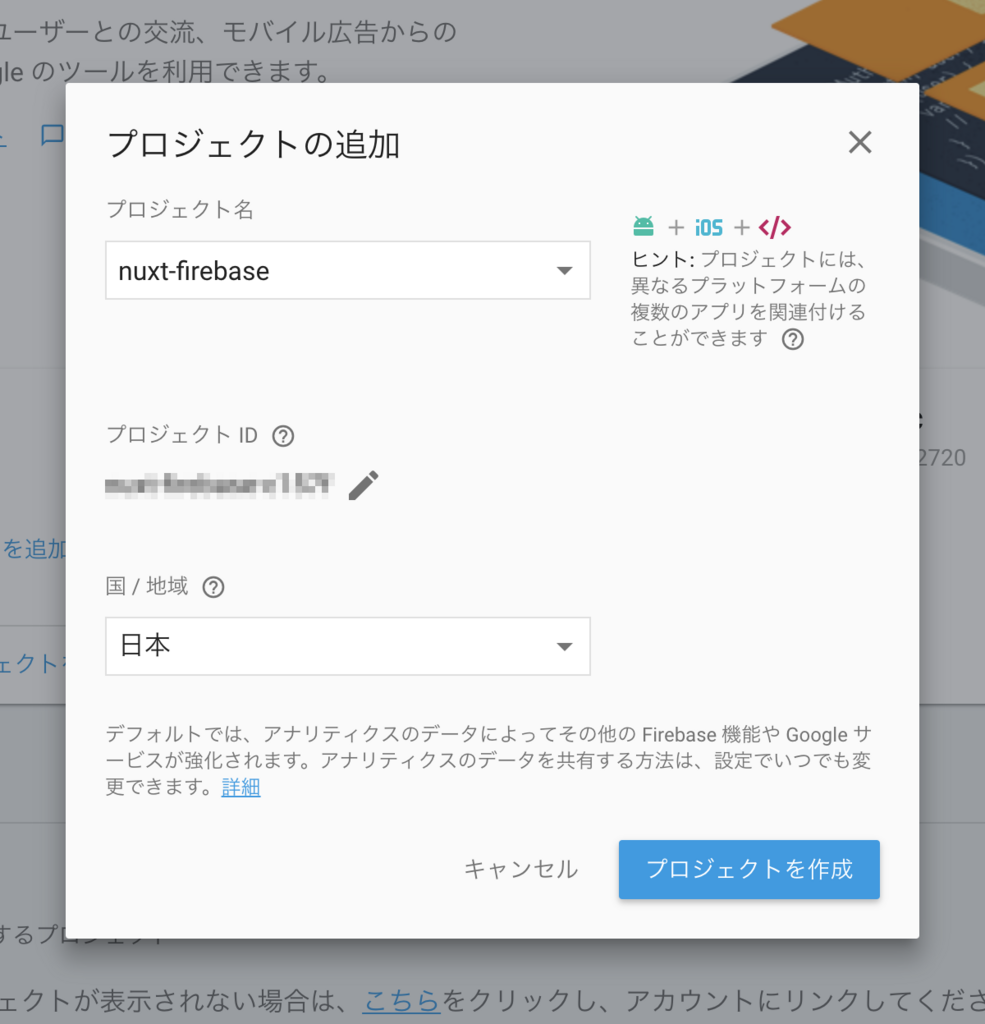Click the 国 / 地域 label
This screenshot has height=1024, width=985.
tap(147, 586)
